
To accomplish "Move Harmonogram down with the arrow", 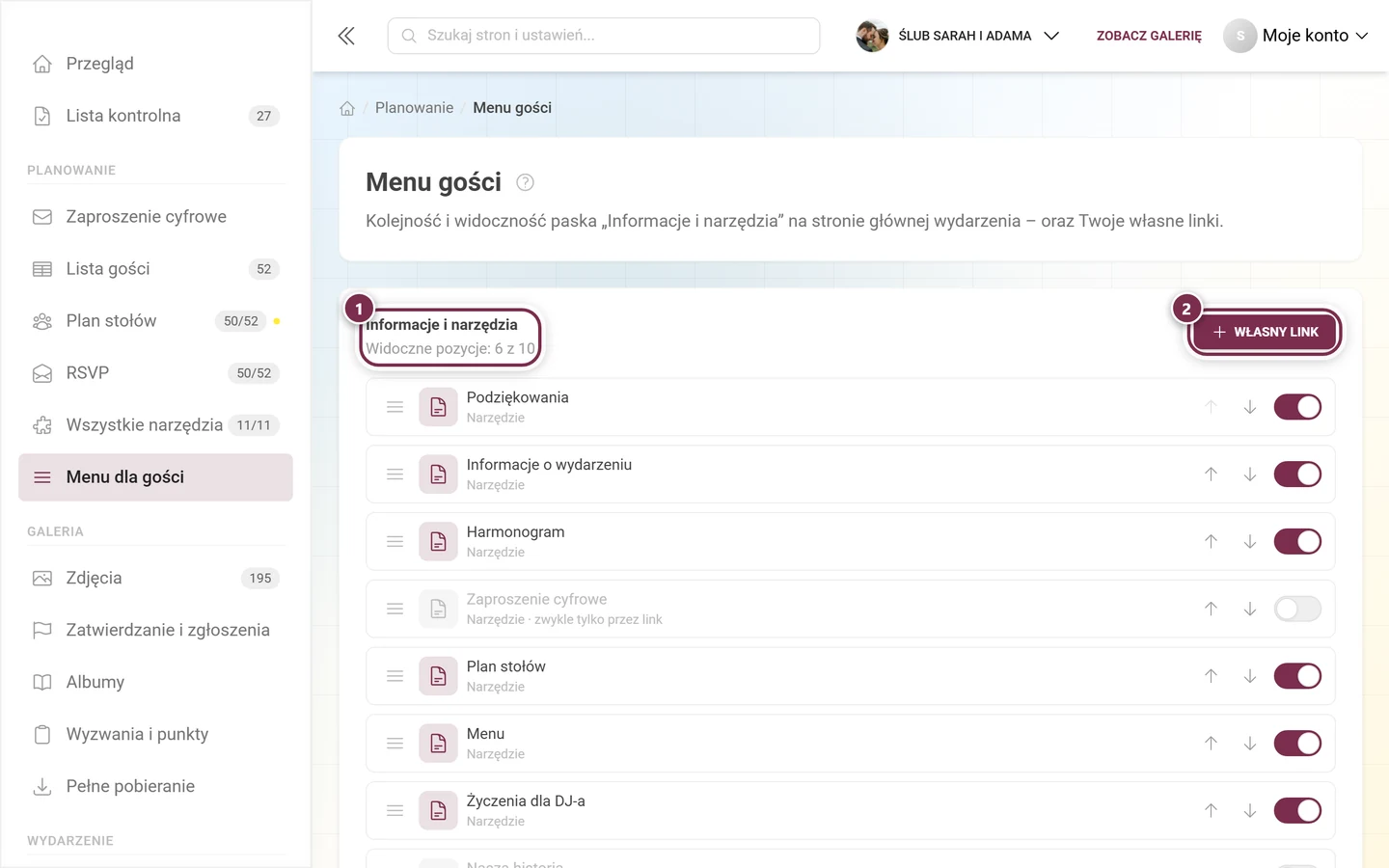I will [x=1249, y=542].
